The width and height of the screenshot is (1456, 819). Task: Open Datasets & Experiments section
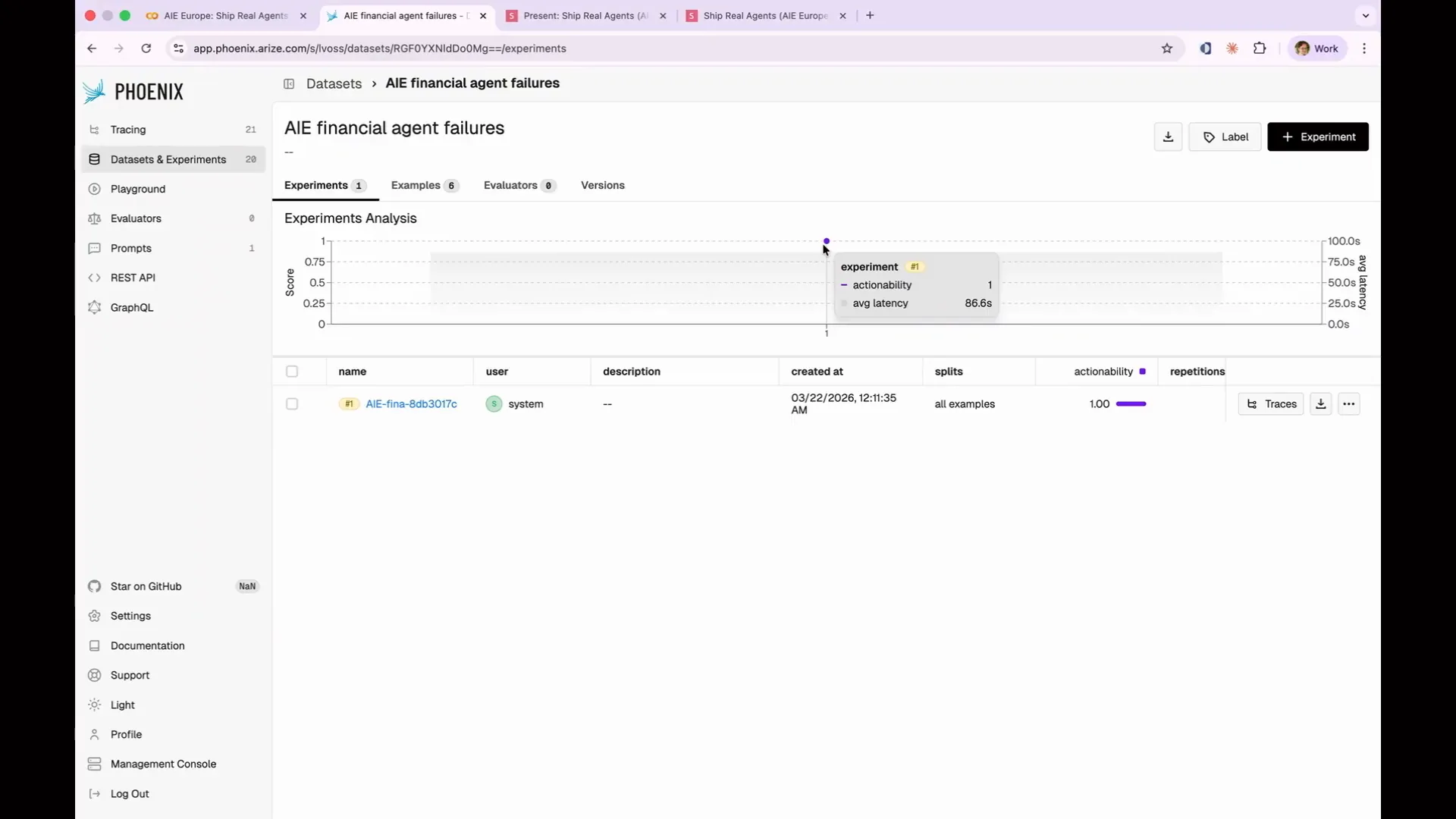[x=173, y=159]
